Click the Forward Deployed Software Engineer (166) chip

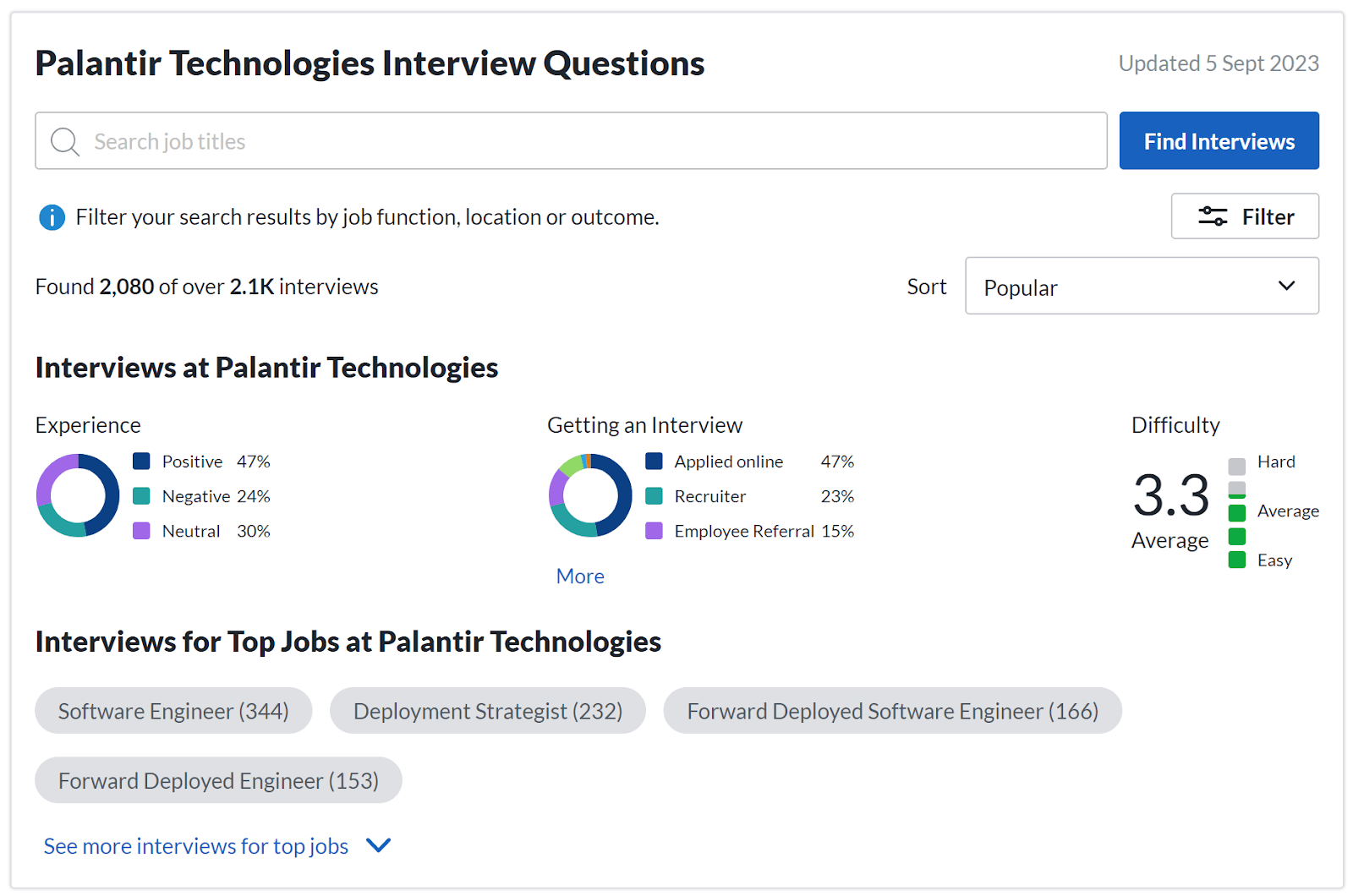click(x=892, y=710)
